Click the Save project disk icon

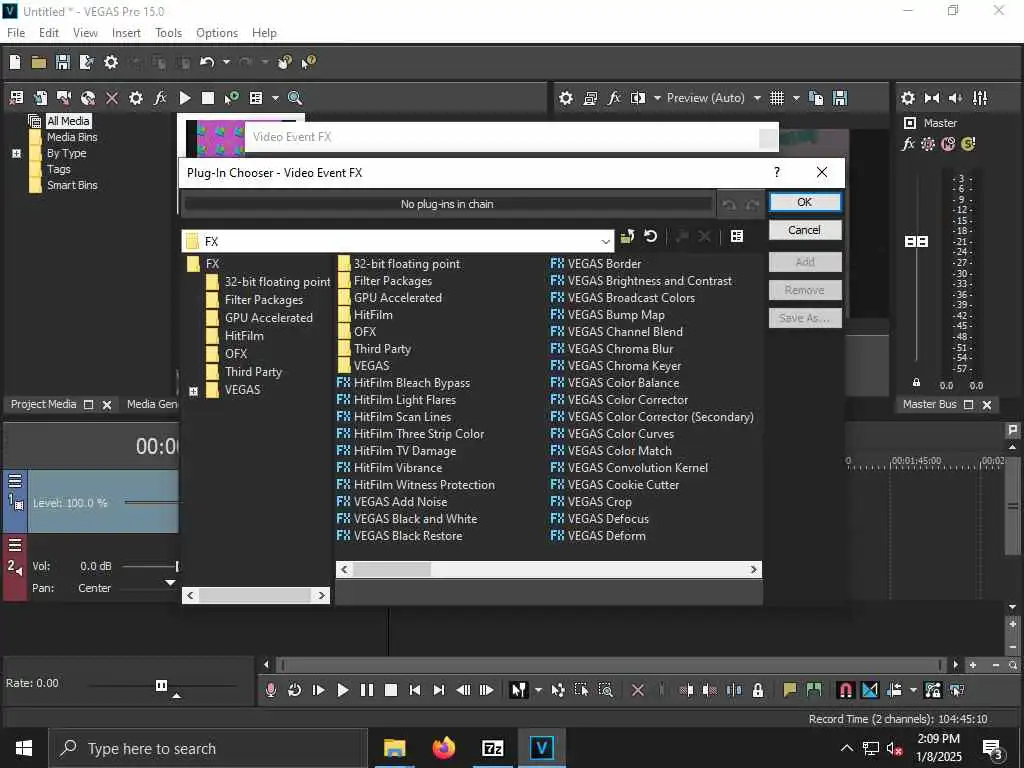pyautogui.click(x=63, y=62)
